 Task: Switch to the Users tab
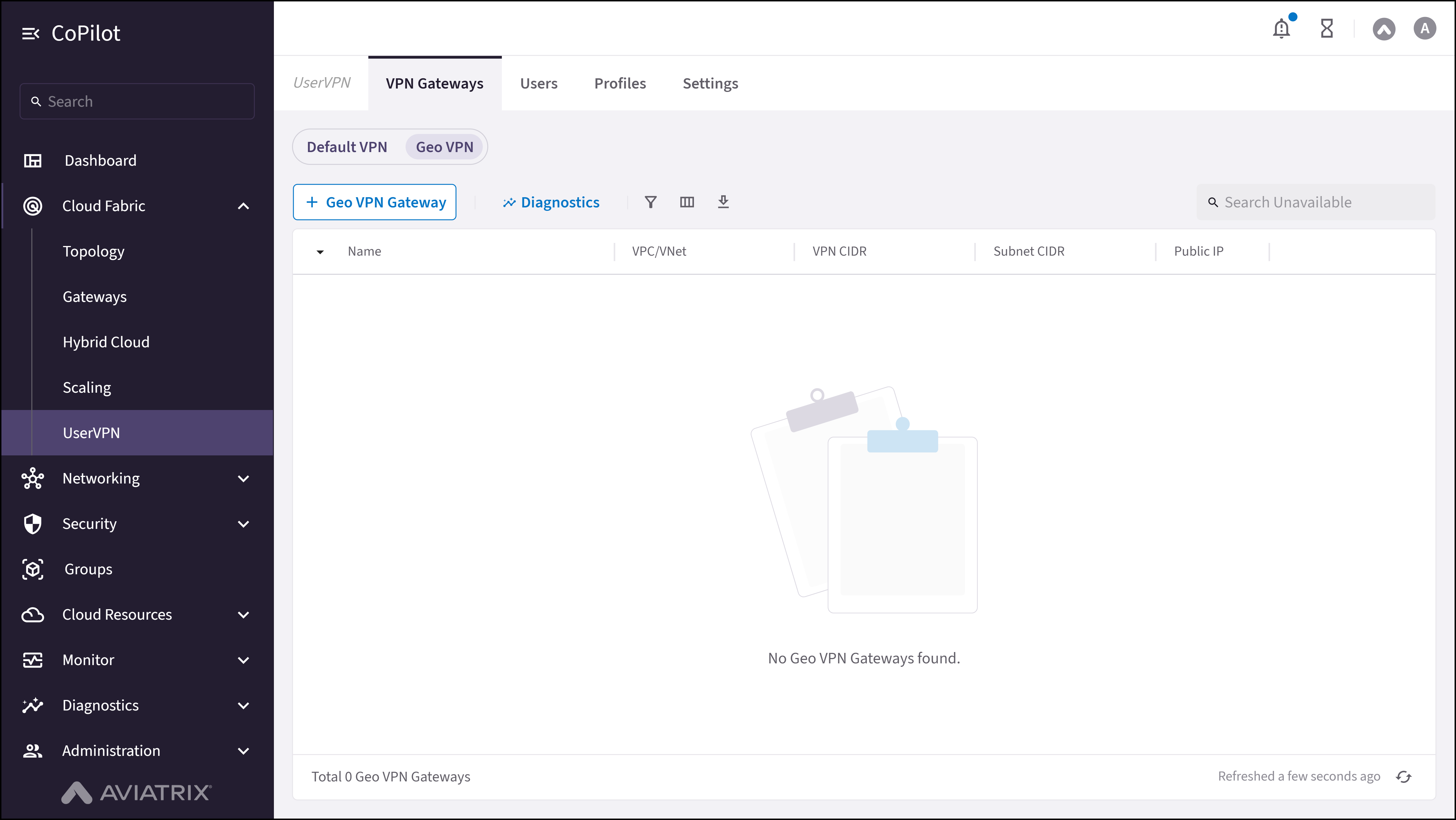pos(538,83)
